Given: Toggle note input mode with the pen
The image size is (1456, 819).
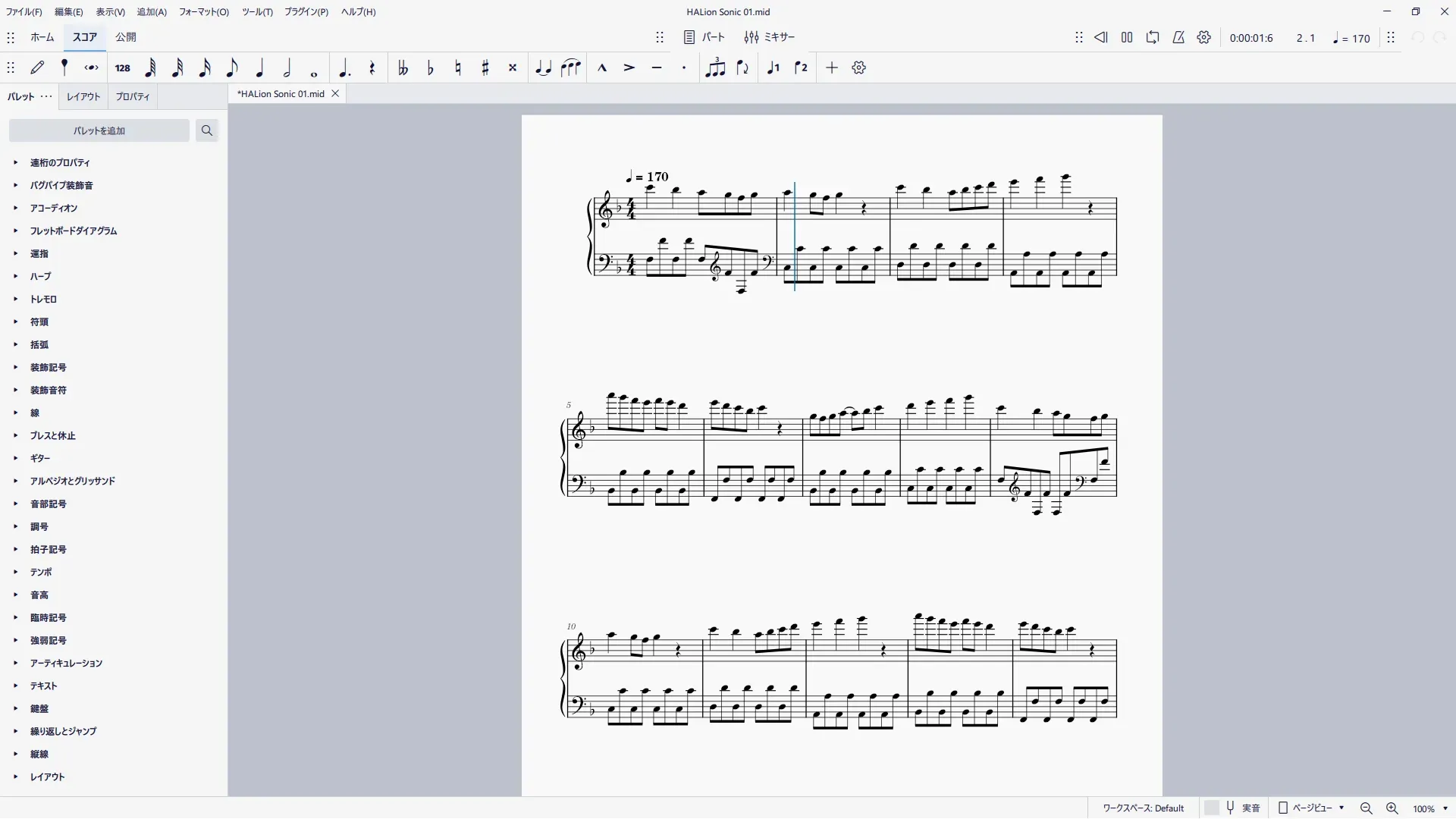Looking at the screenshot, I should [x=37, y=68].
